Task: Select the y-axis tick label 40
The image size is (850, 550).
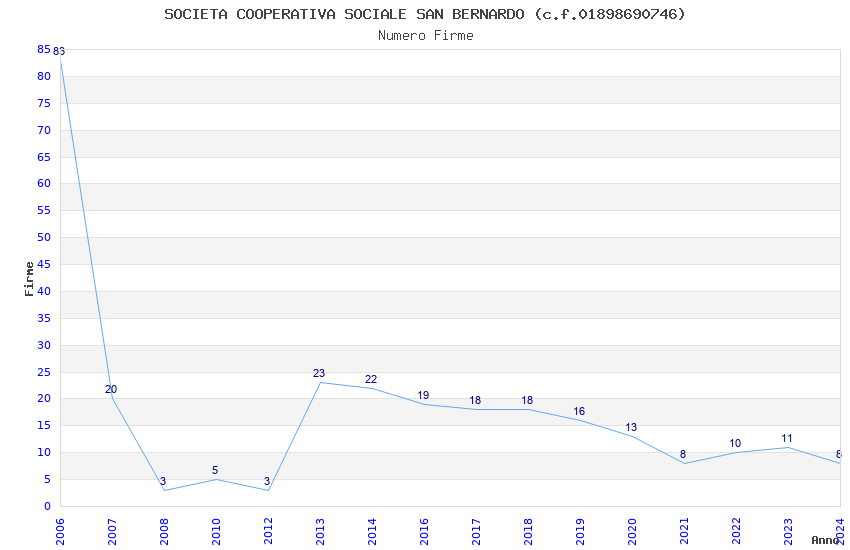Action: [44, 291]
